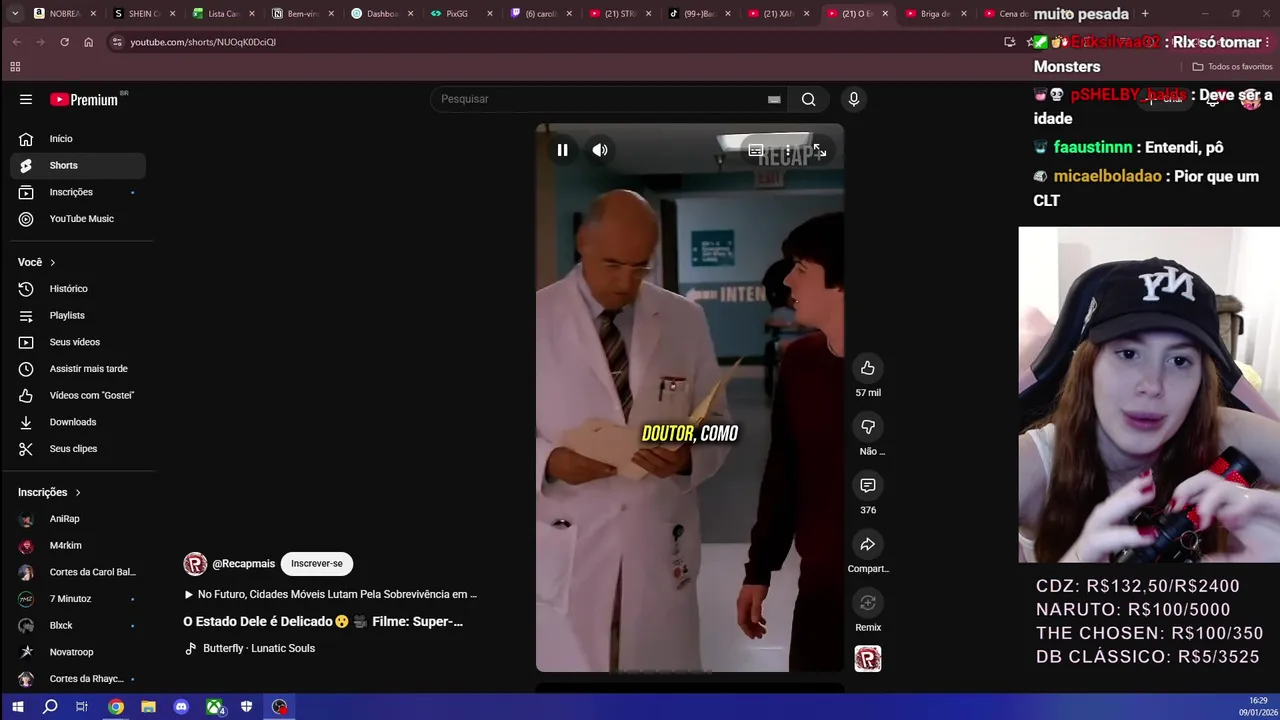Screen dimensions: 1280x720
Task: Pause the Shorts video
Action: pos(562,150)
